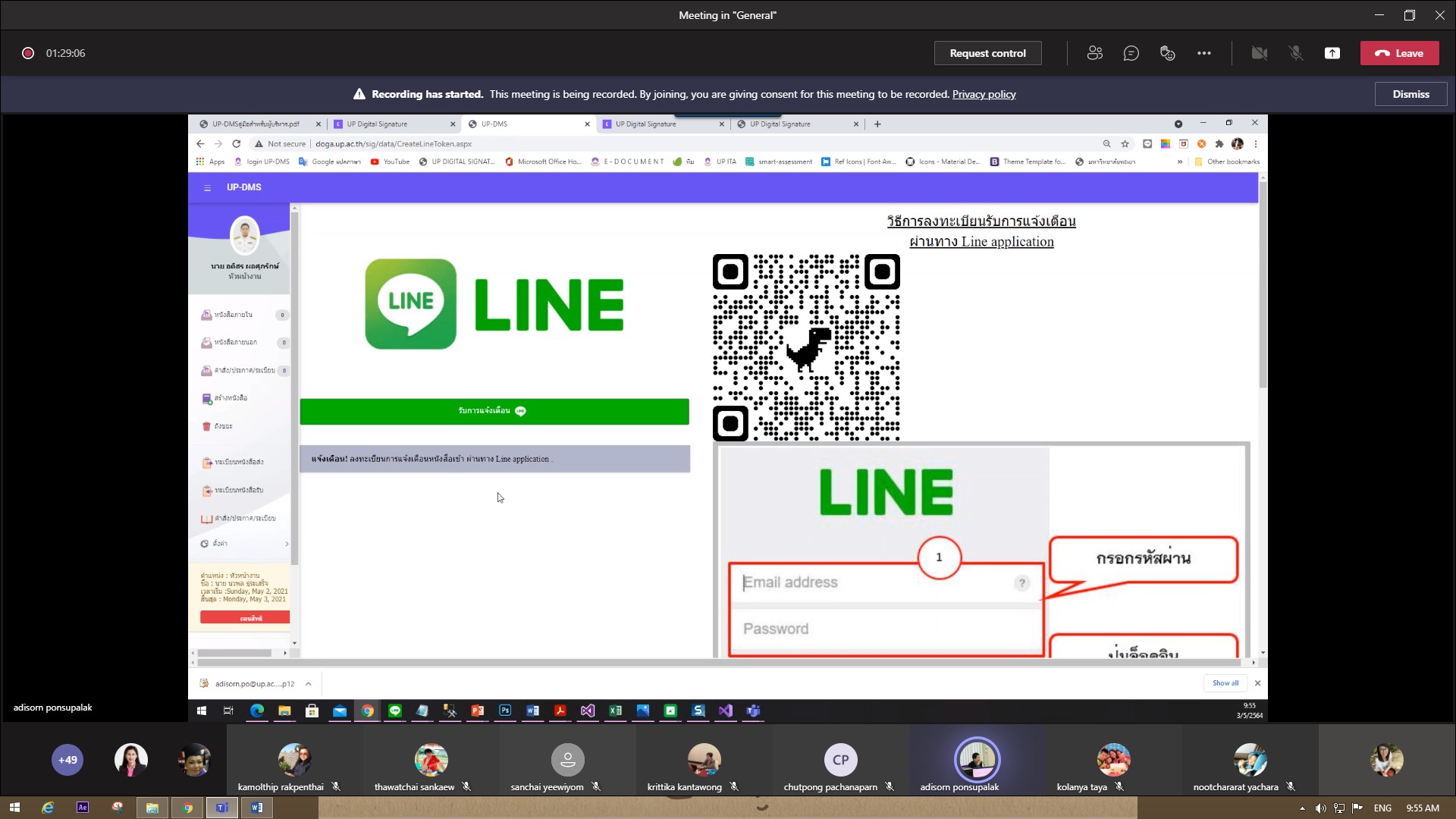1456x819 pixels.
Task: Select the sanchai yeewiyom participant avatar
Action: point(567,760)
